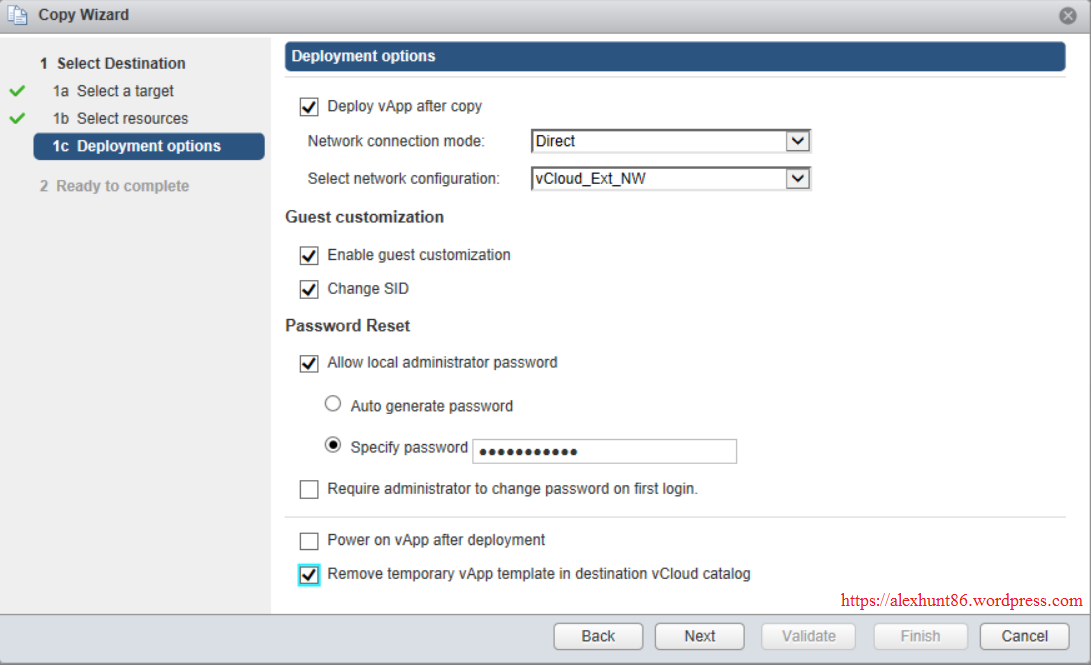
Task: Uncheck Allow local administrator password
Action: pos(309,363)
